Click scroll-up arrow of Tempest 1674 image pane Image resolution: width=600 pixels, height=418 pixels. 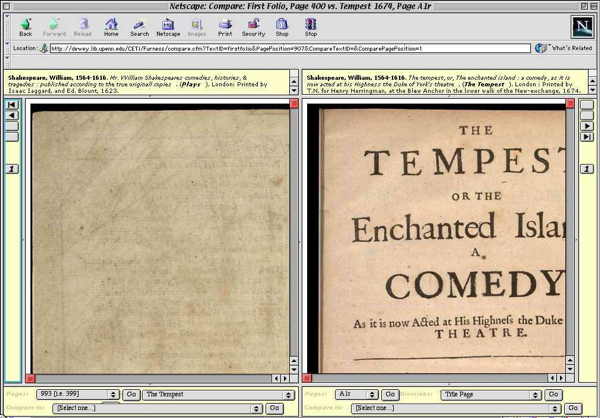click(x=570, y=361)
